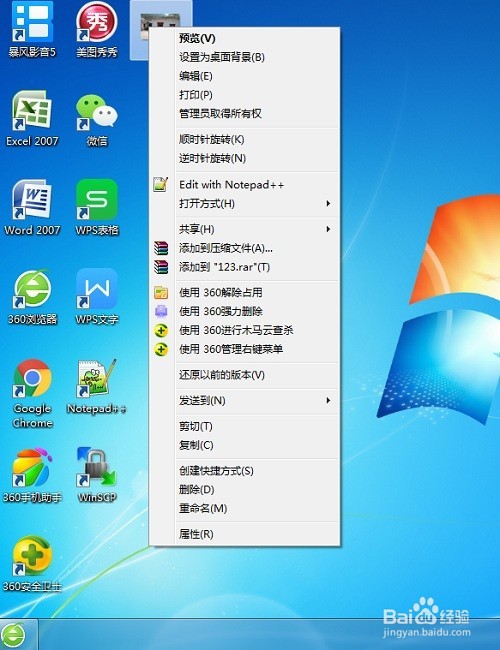Launch WPS表格 shortcut
500x650 pixels.
[x=97, y=207]
